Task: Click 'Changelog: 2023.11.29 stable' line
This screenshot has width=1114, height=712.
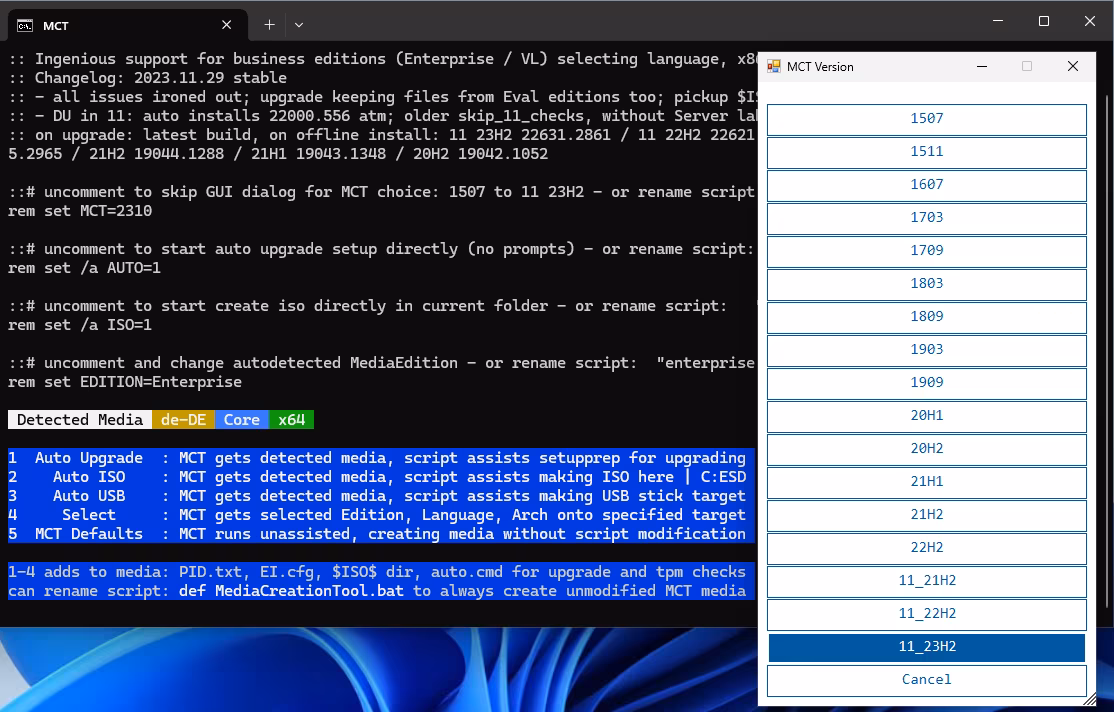Action: point(148,78)
